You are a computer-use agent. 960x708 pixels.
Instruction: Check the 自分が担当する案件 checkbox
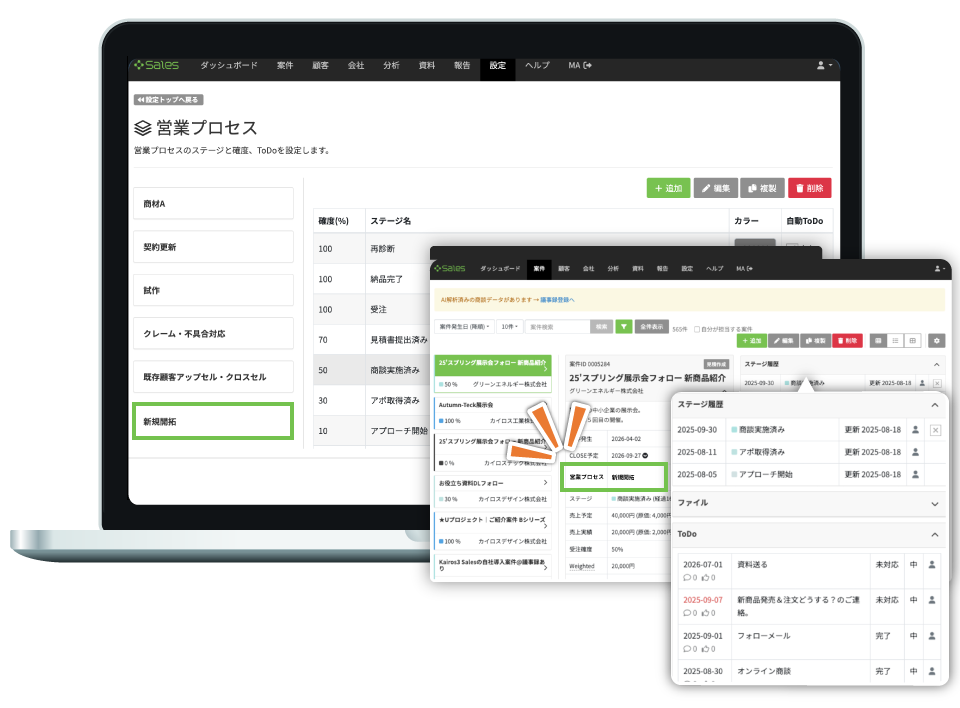(696, 328)
